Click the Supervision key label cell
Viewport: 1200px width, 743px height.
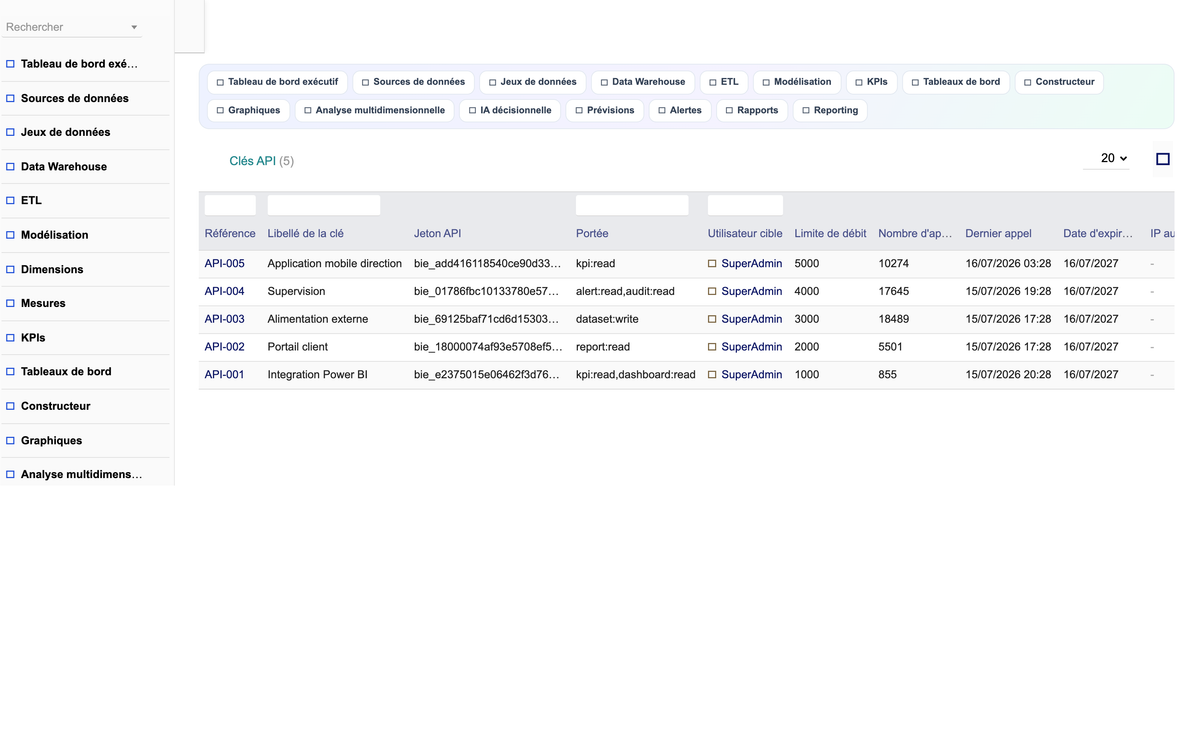[x=296, y=292]
